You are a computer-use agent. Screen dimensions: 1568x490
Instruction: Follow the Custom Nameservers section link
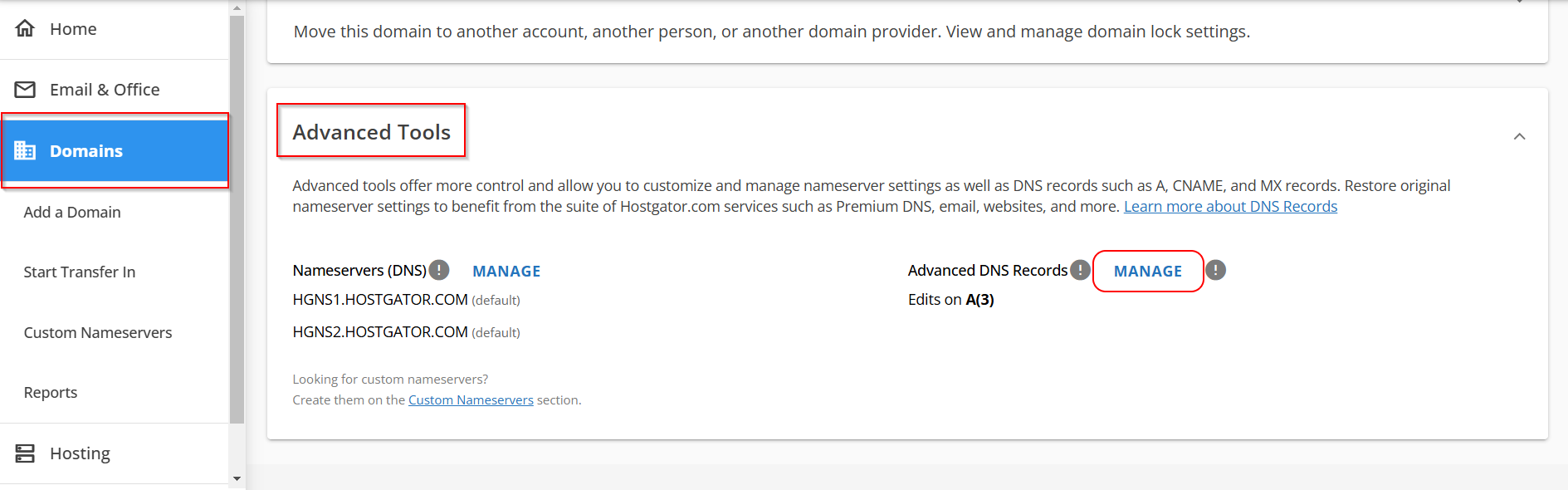pyautogui.click(x=471, y=399)
